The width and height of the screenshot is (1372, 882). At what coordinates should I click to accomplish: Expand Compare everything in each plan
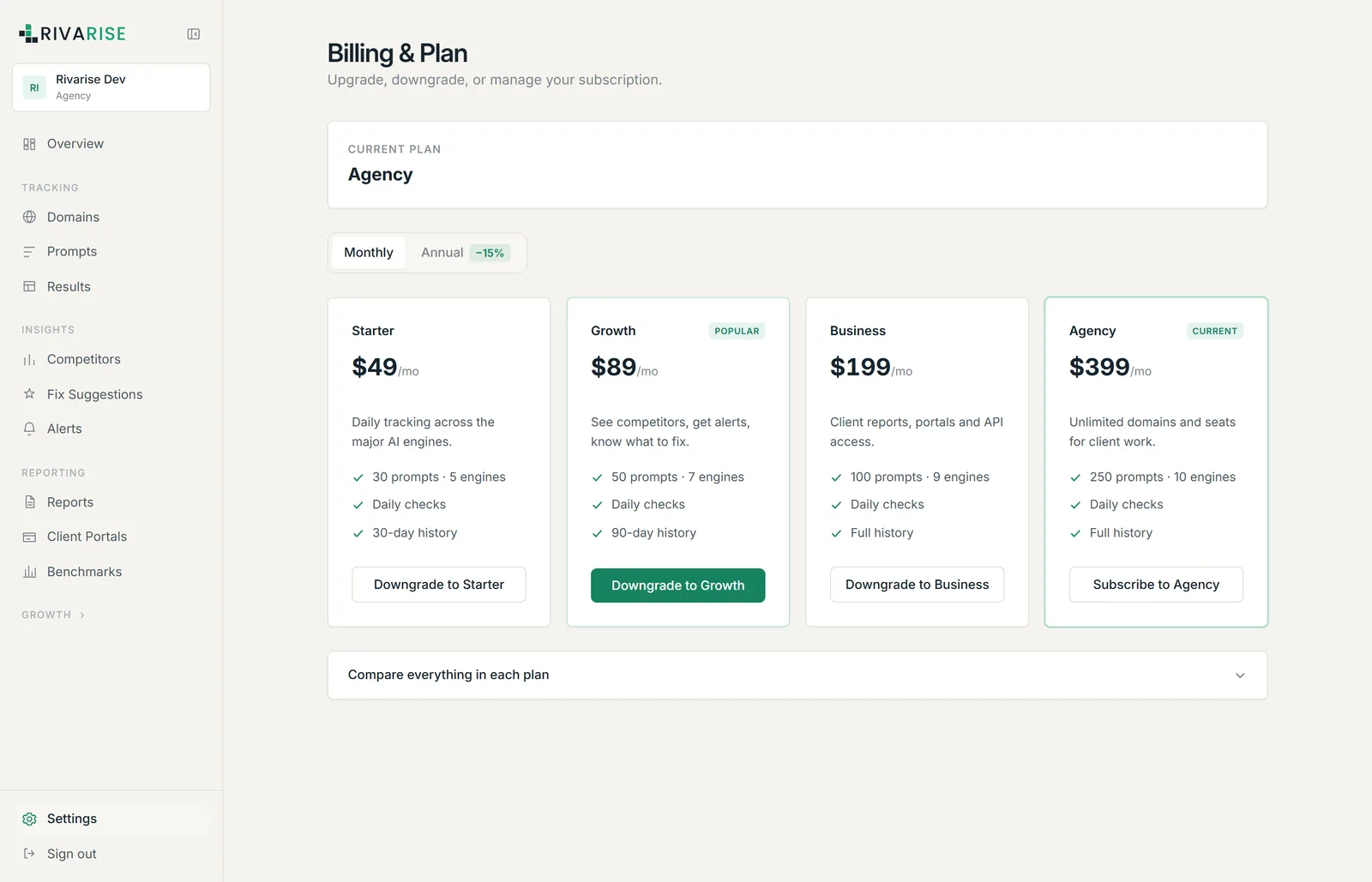coord(797,675)
